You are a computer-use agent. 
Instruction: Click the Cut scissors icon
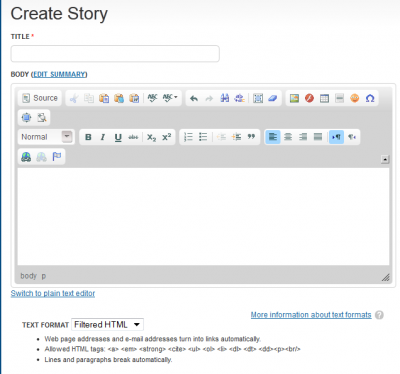pyautogui.click(x=74, y=98)
